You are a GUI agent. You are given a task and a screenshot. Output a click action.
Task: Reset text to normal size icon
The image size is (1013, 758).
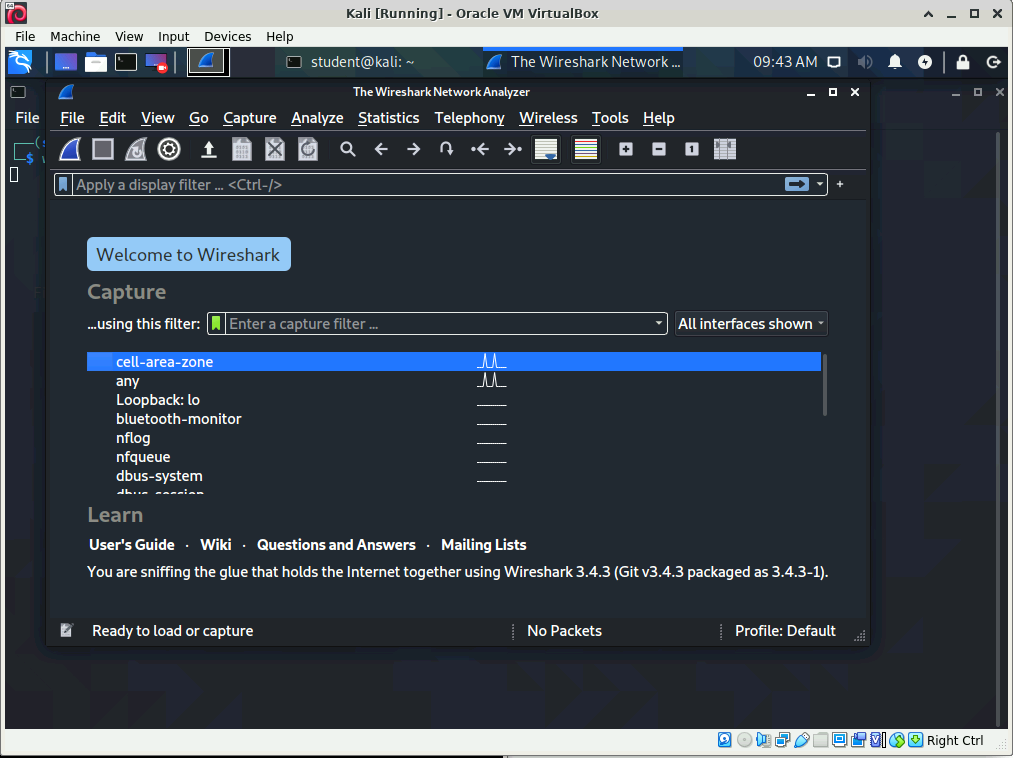(x=691, y=149)
